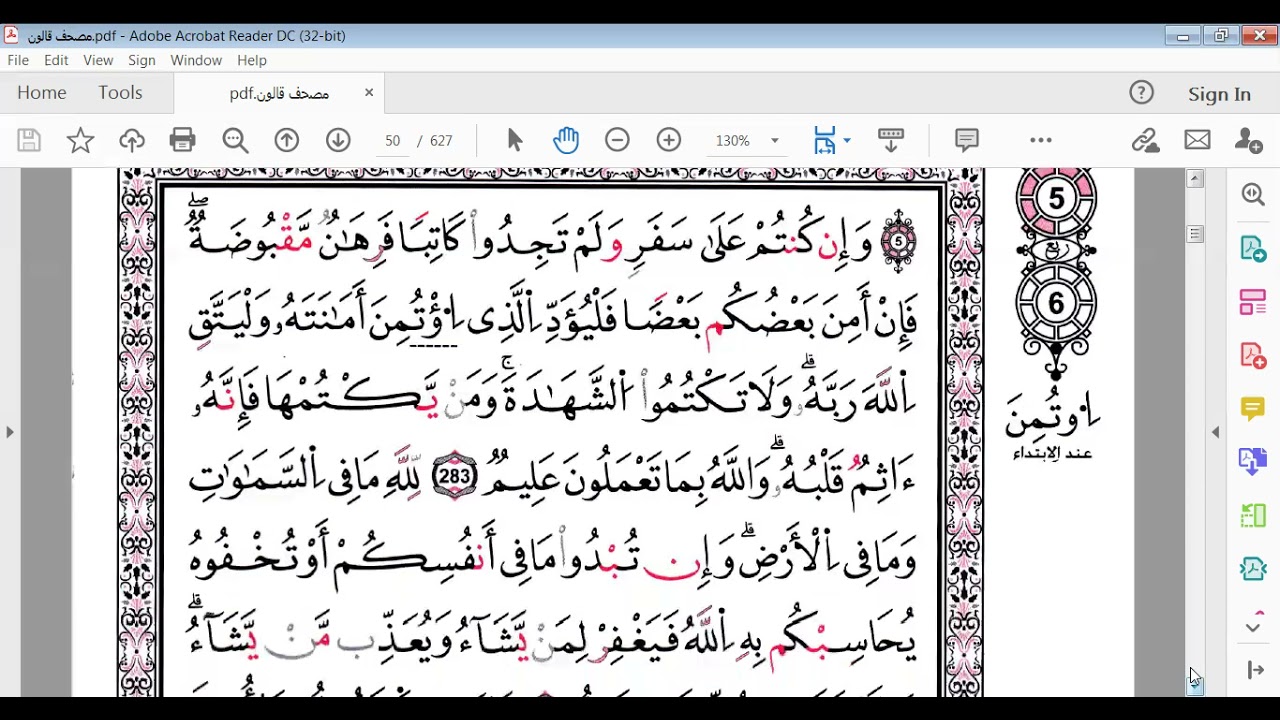Switch to the Home tab
This screenshot has width=1280, height=720.
(41, 93)
